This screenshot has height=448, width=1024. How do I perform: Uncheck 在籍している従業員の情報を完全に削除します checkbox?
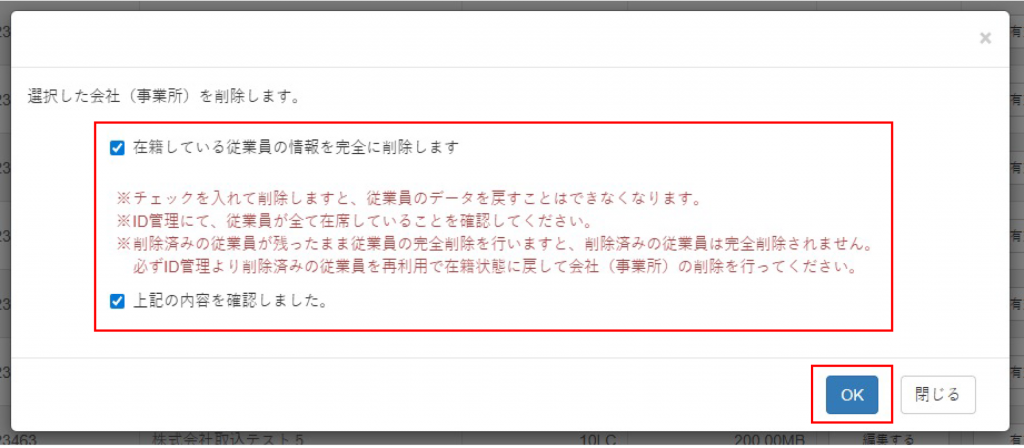pyautogui.click(x=118, y=148)
